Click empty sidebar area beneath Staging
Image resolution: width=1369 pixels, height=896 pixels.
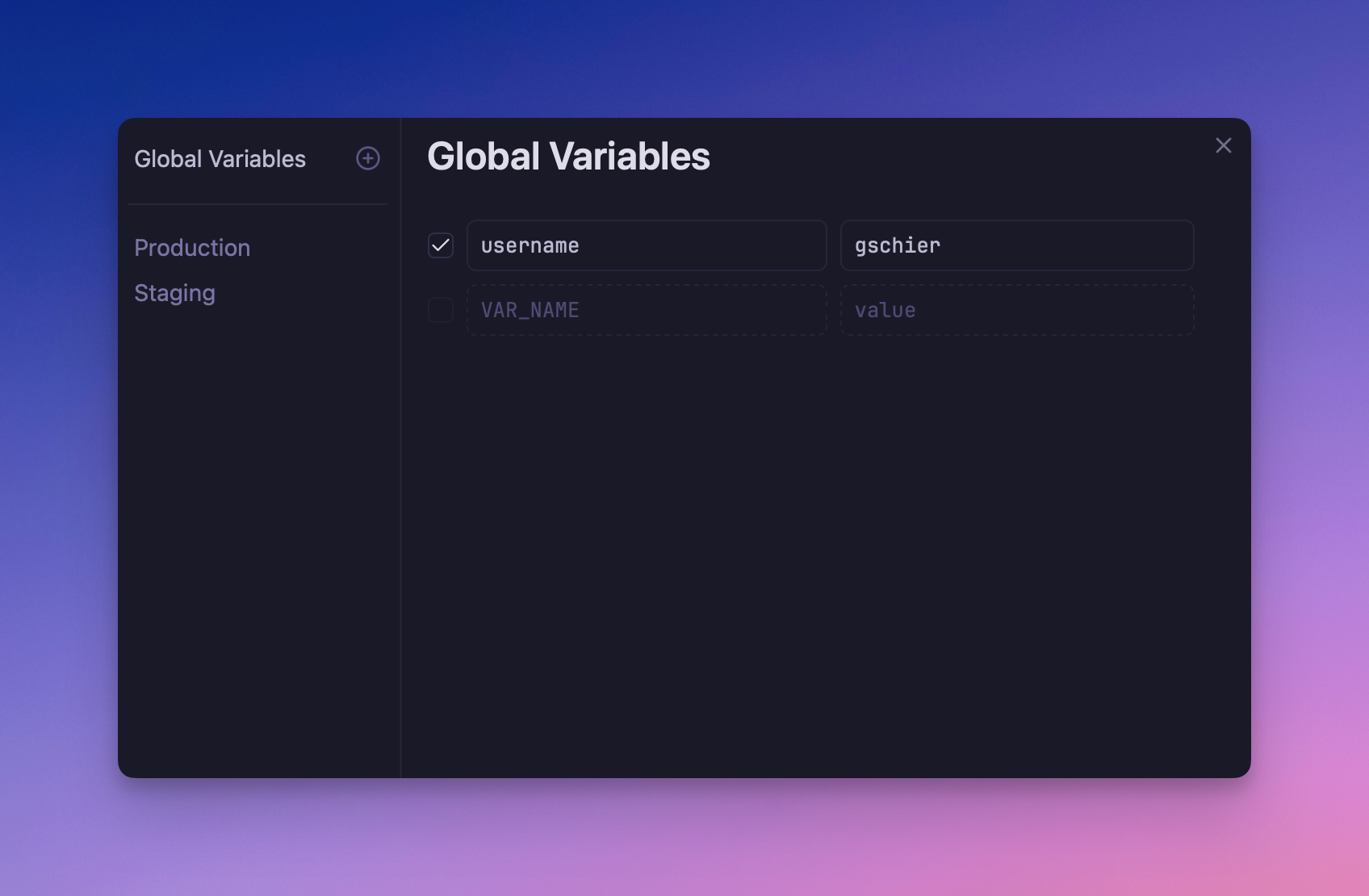tap(257, 525)
